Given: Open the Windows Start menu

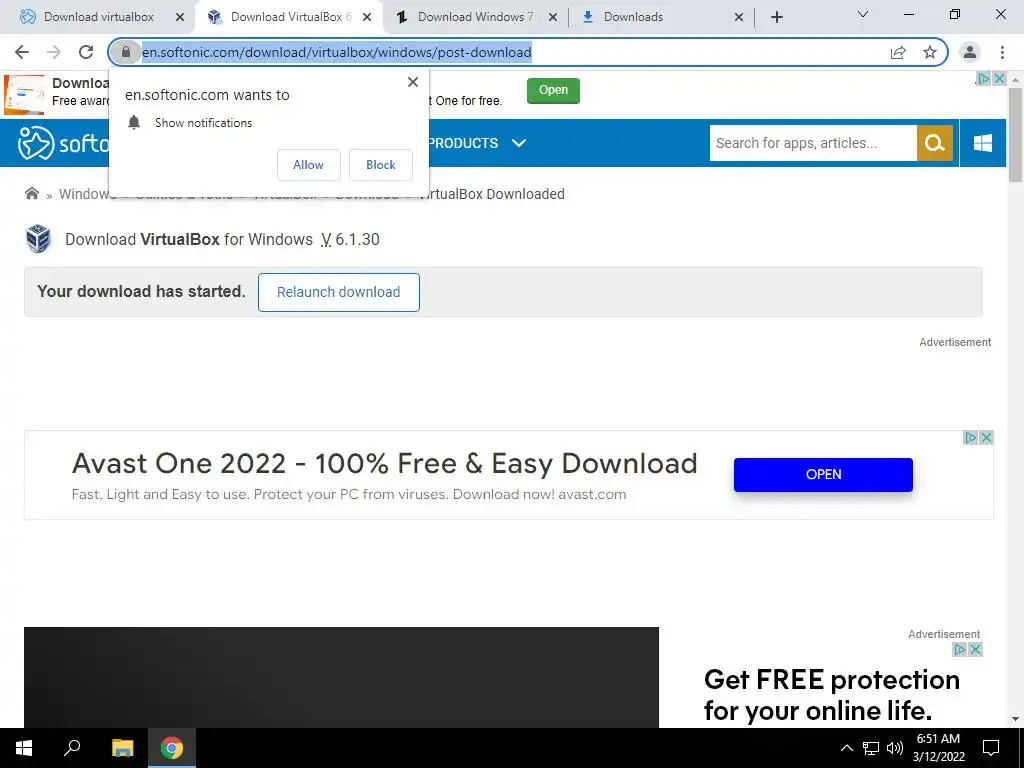Looking at the screenshot, I should (x=24, y=748).
